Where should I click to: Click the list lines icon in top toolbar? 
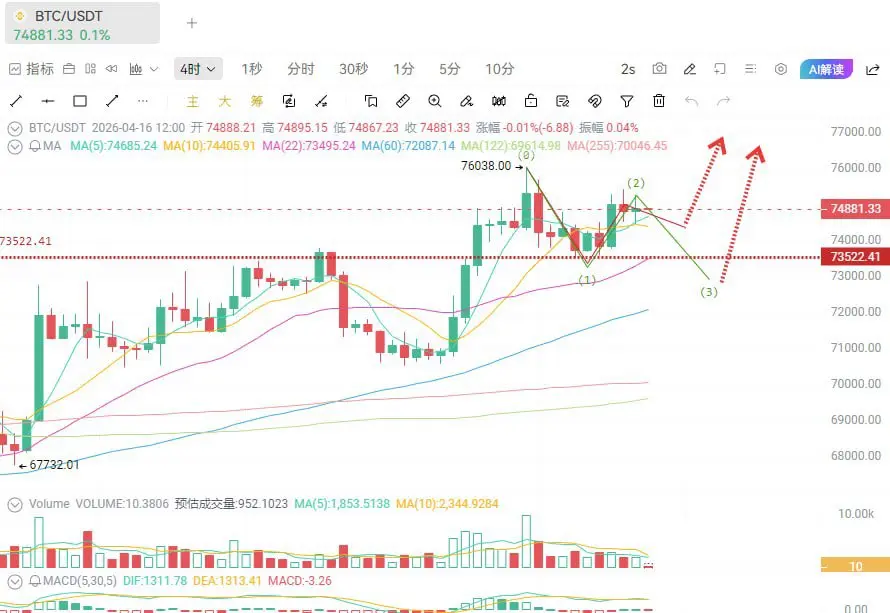[x=750, y=69]
